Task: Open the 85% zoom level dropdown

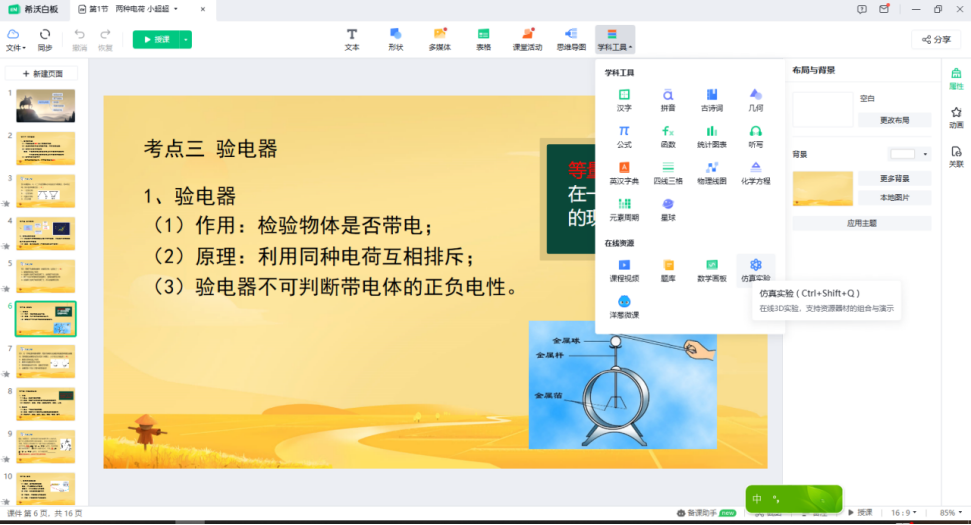Action: pyautogui.click(x=951, y=512)
